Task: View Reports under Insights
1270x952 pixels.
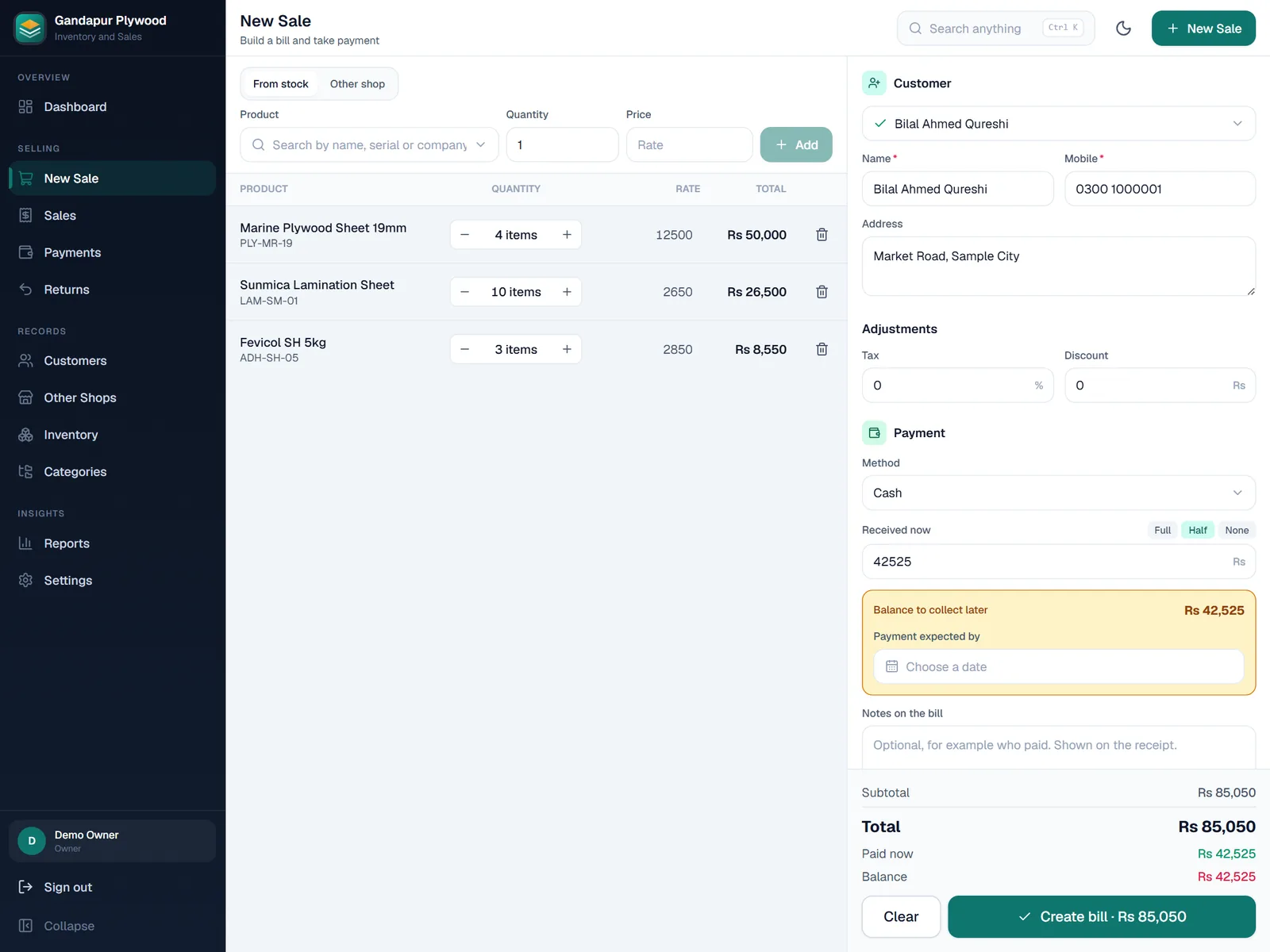Action: 112,543
